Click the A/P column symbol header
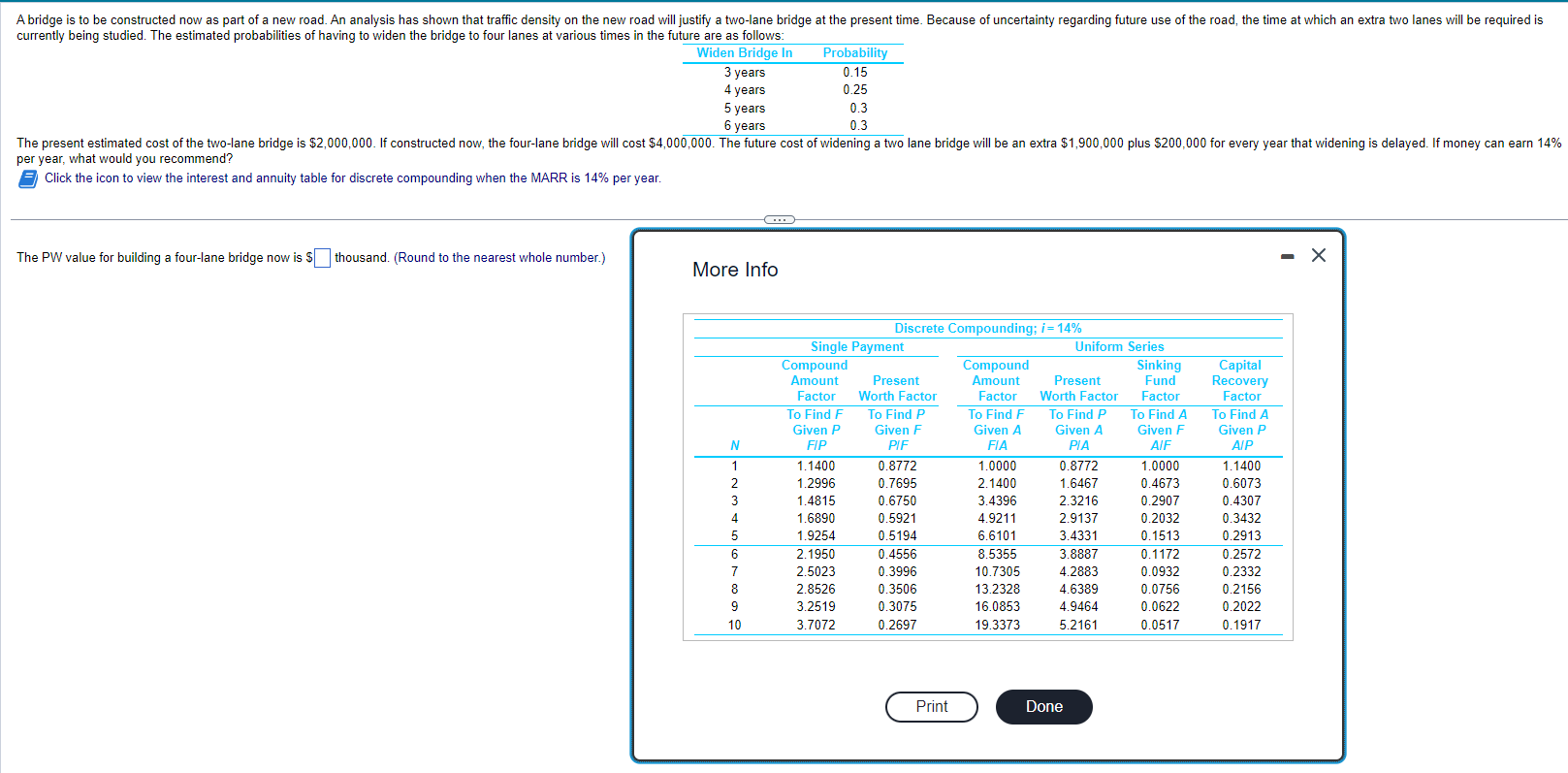The image size is (1568, 773). point(1242,446)
